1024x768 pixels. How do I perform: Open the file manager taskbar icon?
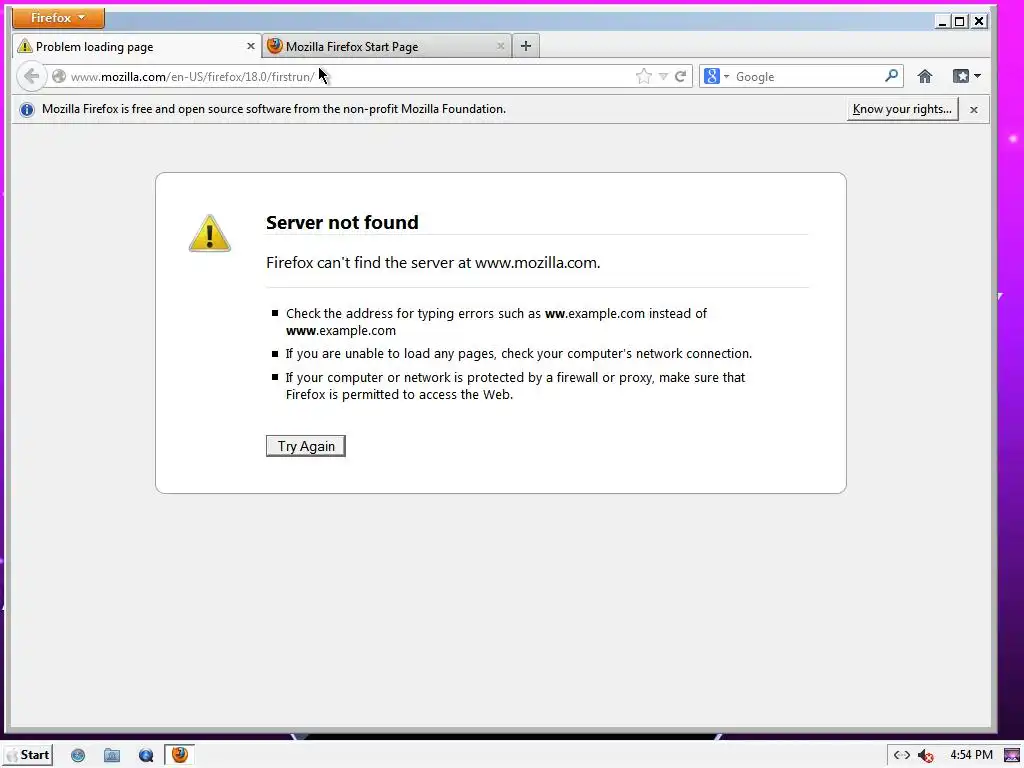coord(112,755)
